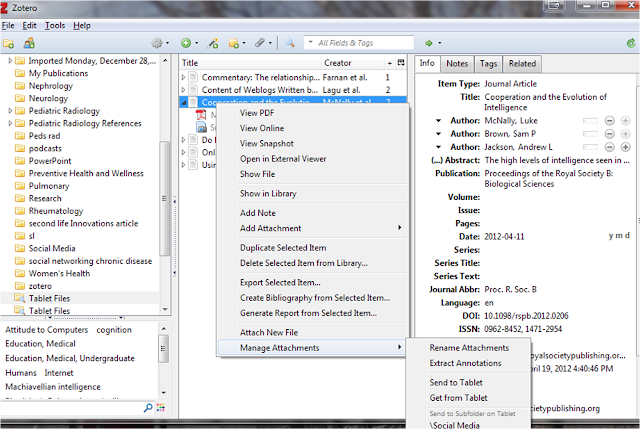Viewport: 640px width, 429px height.
Task: Select the zotero collection folder
Action: [40, 286]
